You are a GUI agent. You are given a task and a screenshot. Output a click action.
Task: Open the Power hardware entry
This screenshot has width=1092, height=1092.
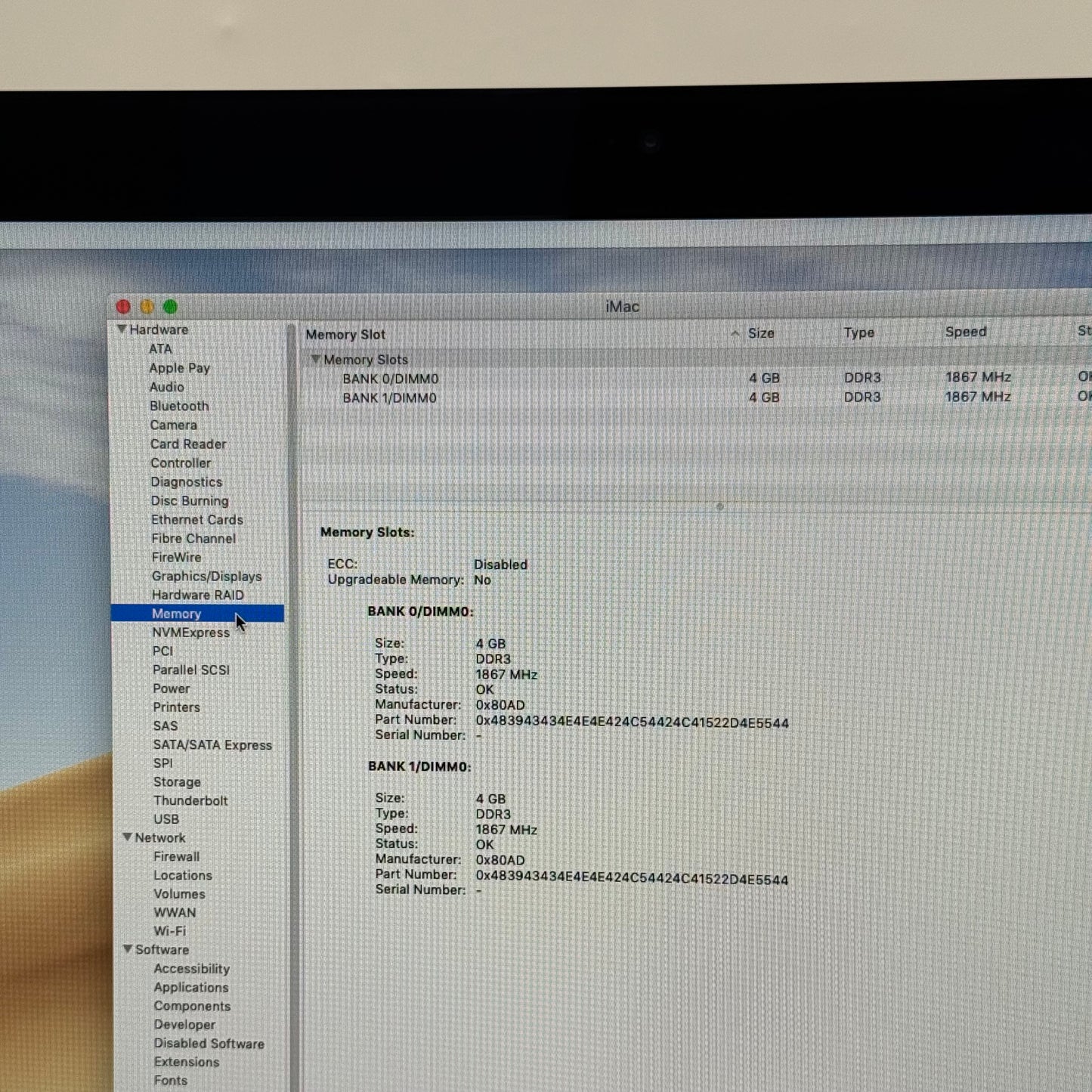click(x=172, y=688)
